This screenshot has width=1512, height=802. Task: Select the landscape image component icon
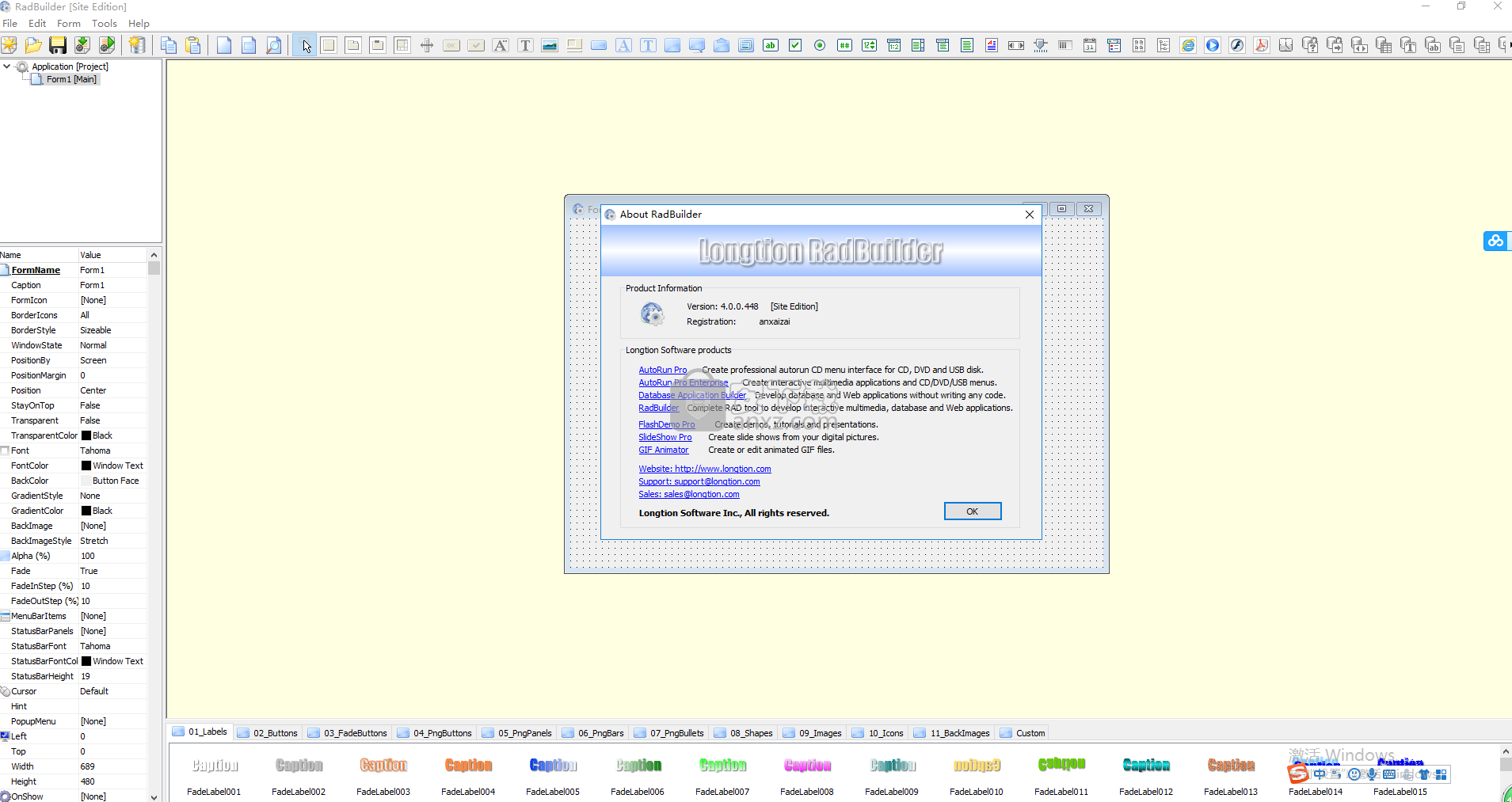[x=550, y=45]
